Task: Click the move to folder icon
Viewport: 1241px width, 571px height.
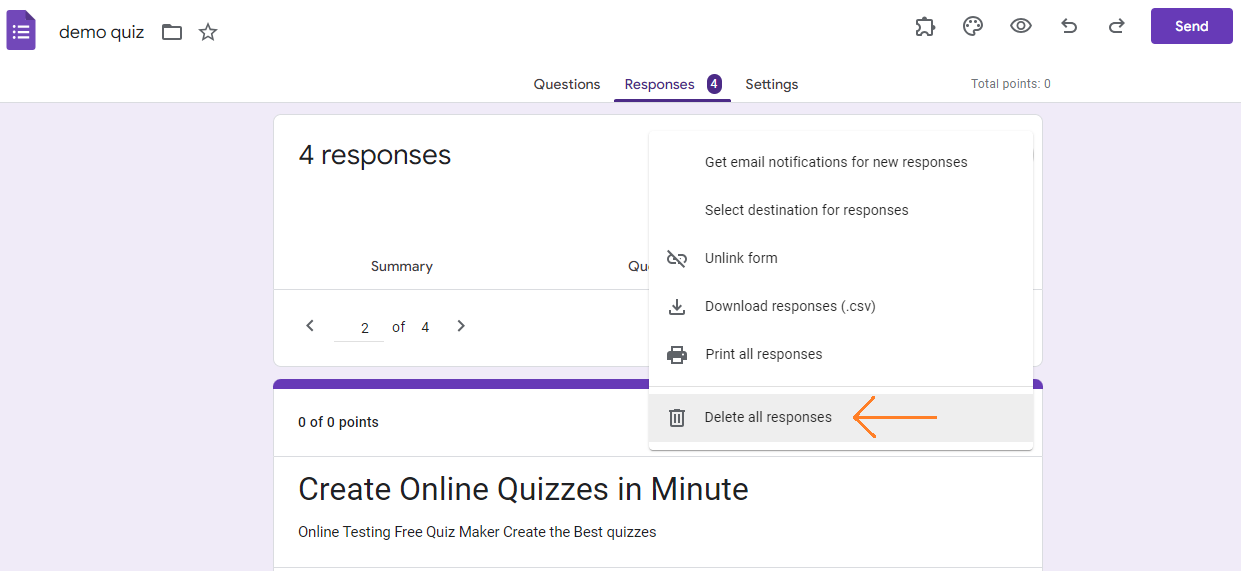Action: 172,32
